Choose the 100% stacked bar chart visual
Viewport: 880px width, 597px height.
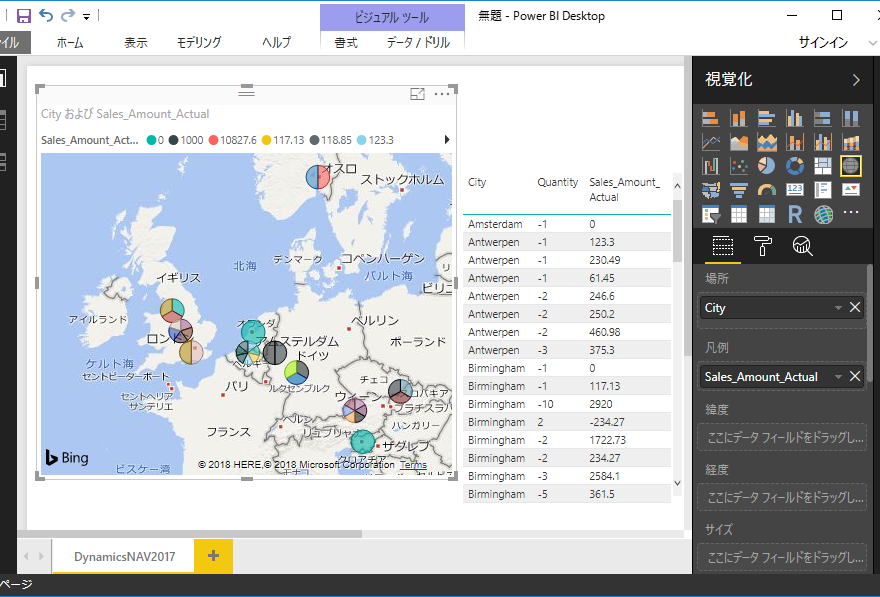(823, 118)
